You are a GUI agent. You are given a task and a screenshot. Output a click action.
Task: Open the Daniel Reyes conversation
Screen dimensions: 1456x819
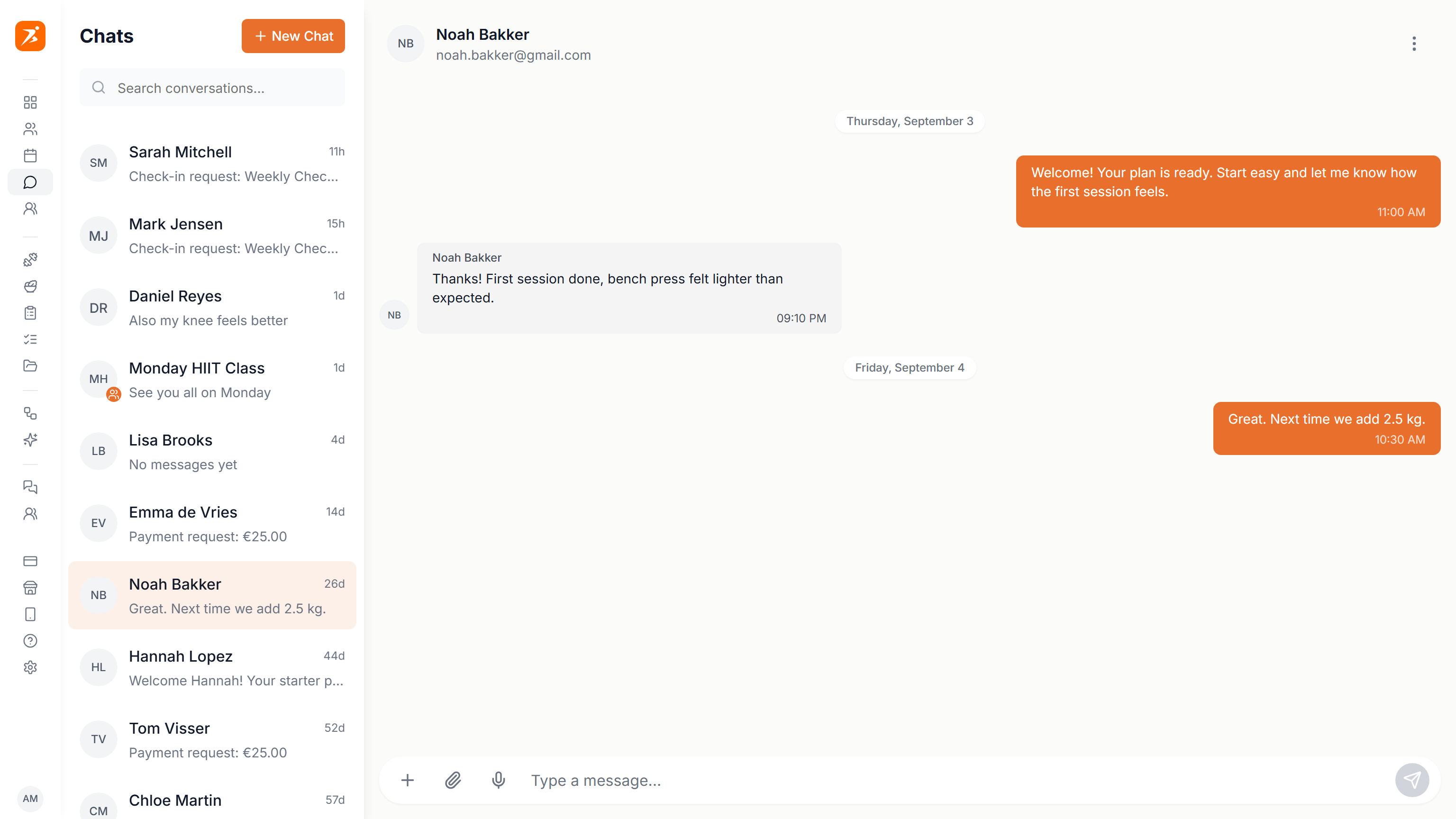coord(212,308)
